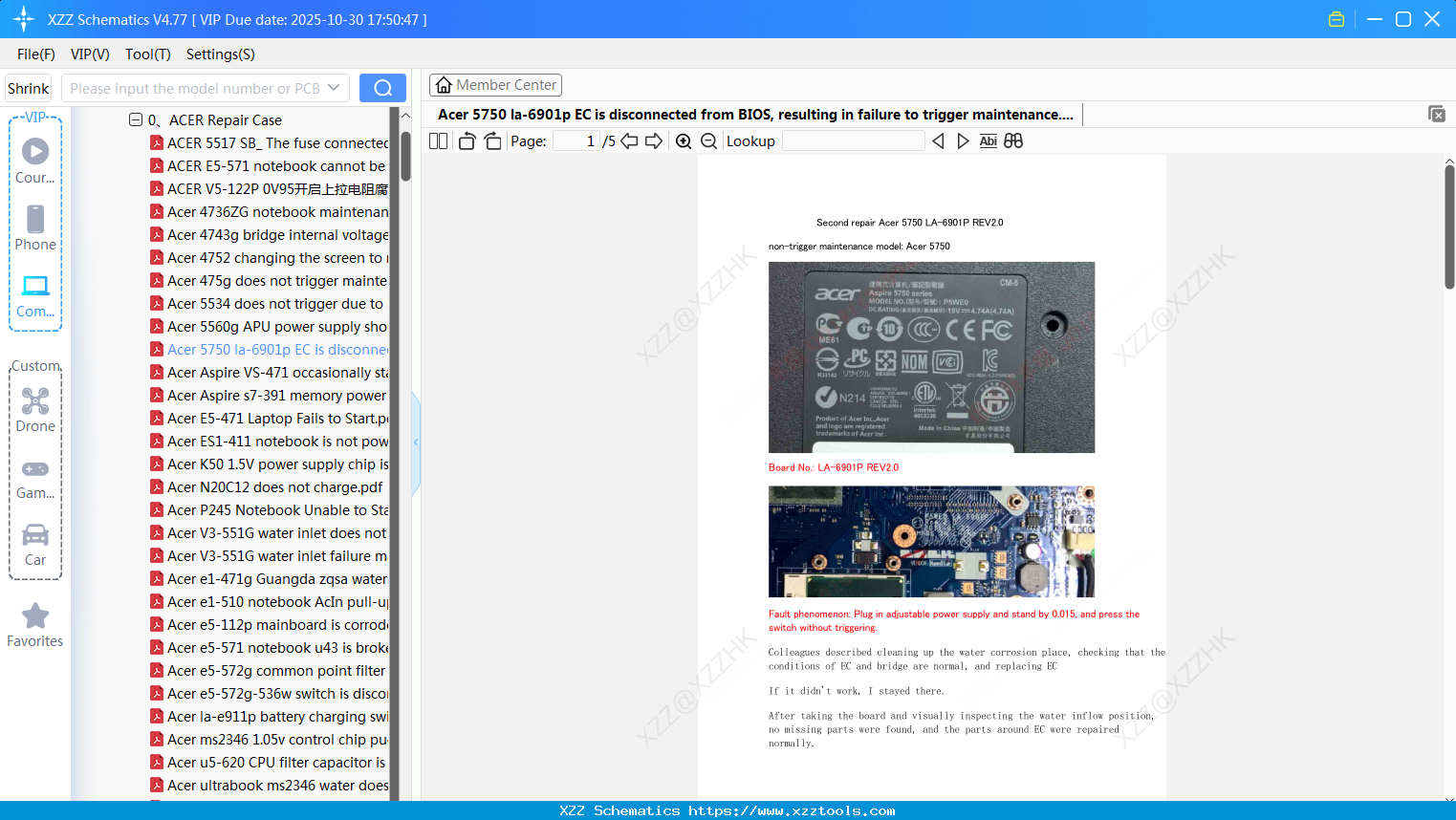Screen dimensions: 1456x820
Task: Open Acer Aspire VS-471 occasionally case
Action: [x=270, y=372]
